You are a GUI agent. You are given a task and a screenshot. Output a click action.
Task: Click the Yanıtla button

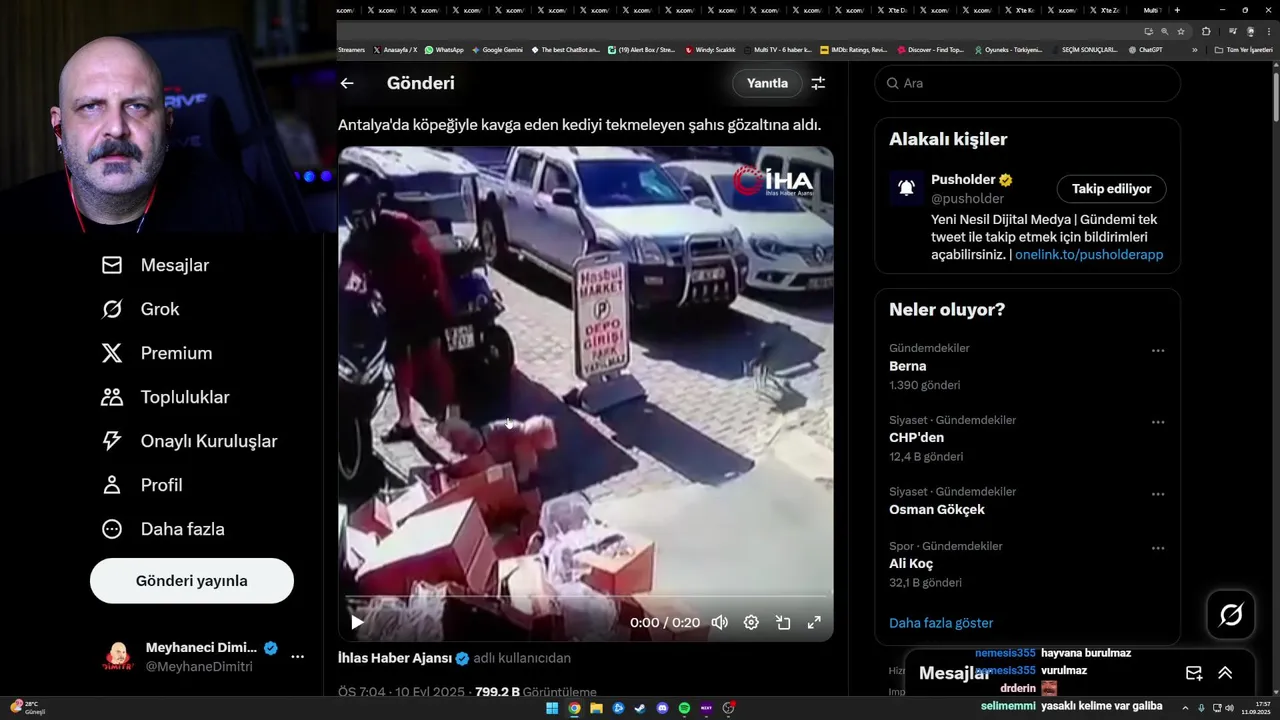pos(767,83)
